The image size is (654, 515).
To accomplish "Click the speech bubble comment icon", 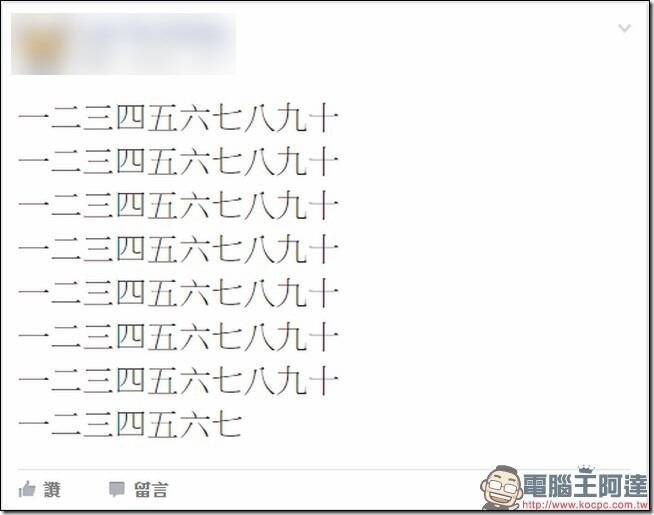I will tap(117, 489).
